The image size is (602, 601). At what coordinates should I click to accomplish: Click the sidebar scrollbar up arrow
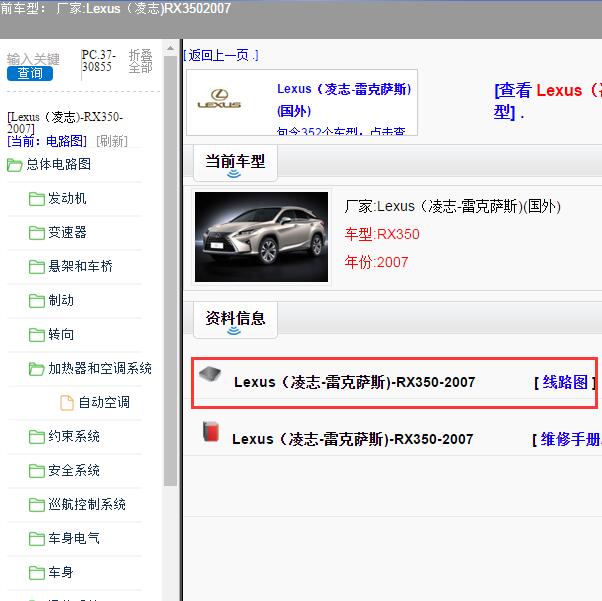[x=170, y=48]
